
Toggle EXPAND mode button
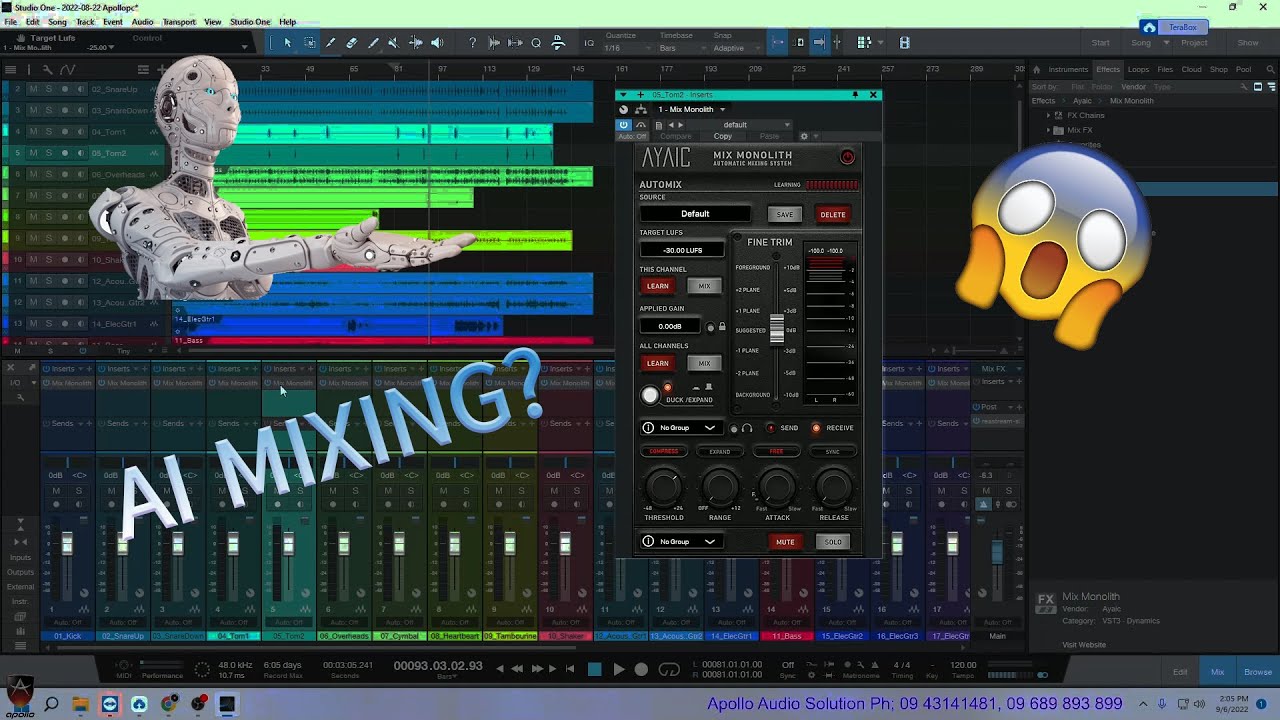pos(720,451)
